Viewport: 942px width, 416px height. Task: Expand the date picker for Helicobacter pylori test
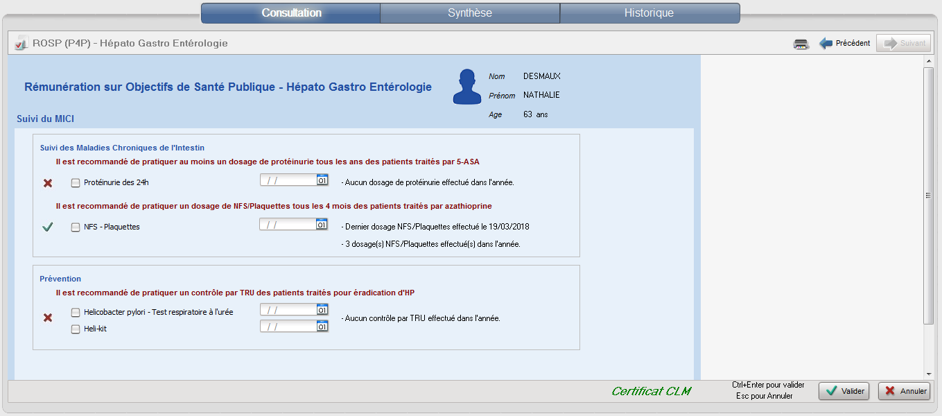coord(322,310)
